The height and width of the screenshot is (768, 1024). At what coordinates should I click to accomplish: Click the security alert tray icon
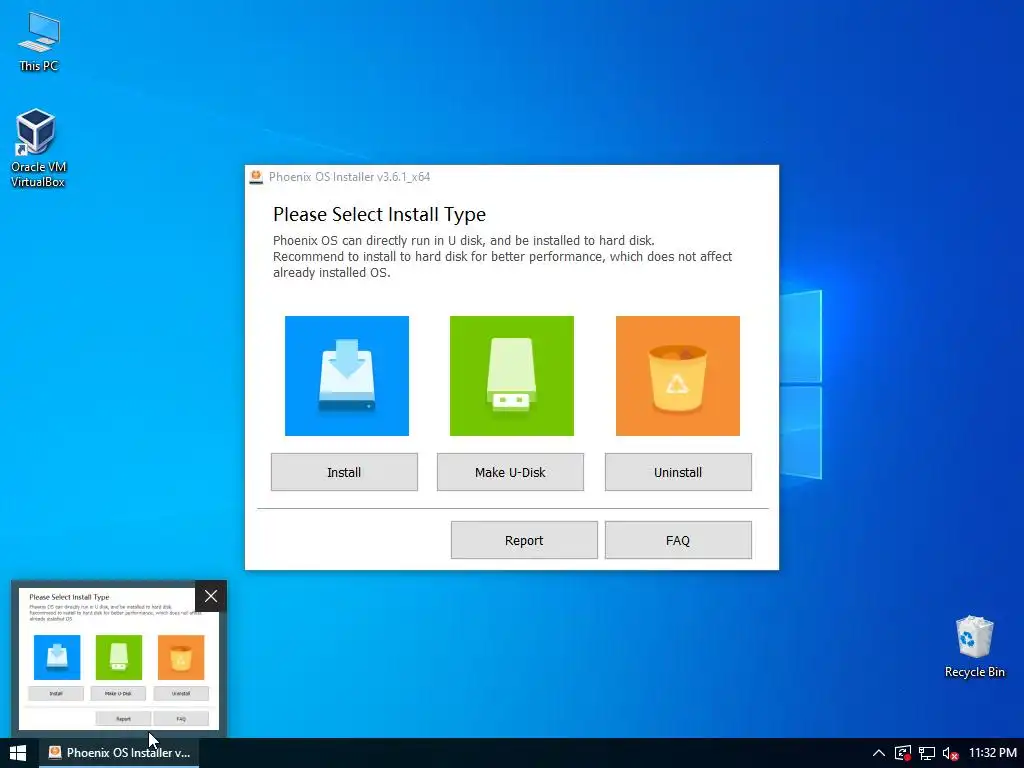pos(903,753)
